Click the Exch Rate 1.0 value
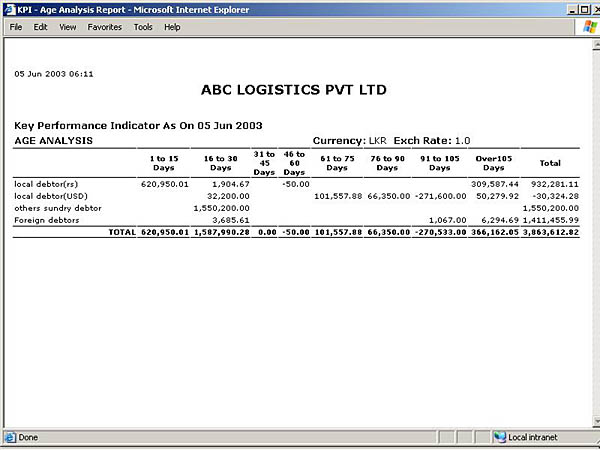Image resolution: width=600 pixels, height=450 pixels. 462,141
